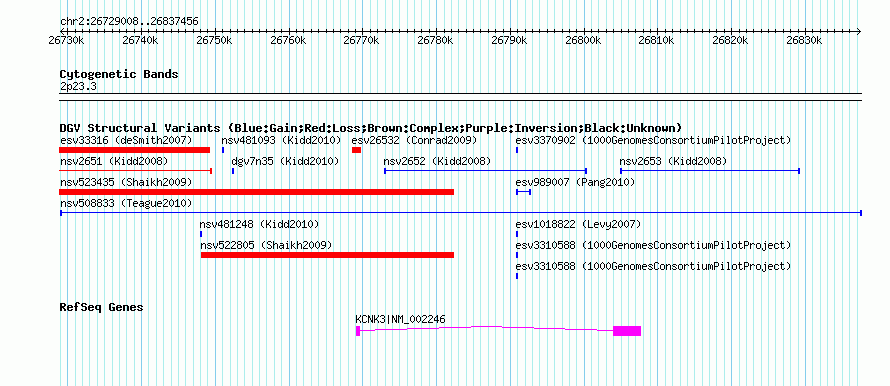Open nsv508833 (Teague2010) label
This screenshot has width=890, height=386.
[x=126, y=203]
